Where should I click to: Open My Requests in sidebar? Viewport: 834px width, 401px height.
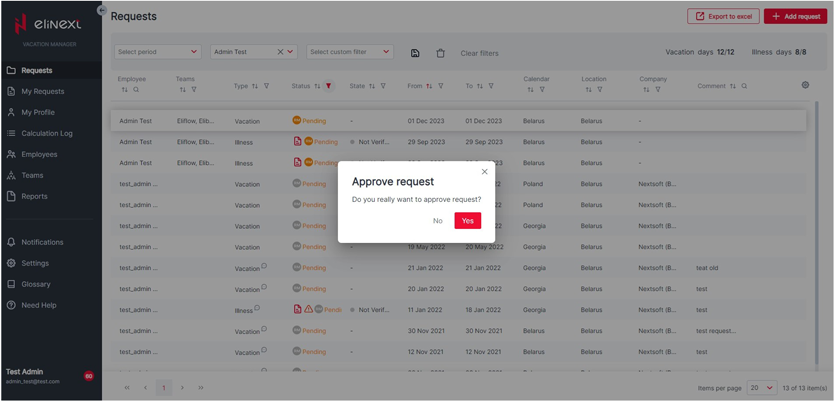(x=43, y=91)
